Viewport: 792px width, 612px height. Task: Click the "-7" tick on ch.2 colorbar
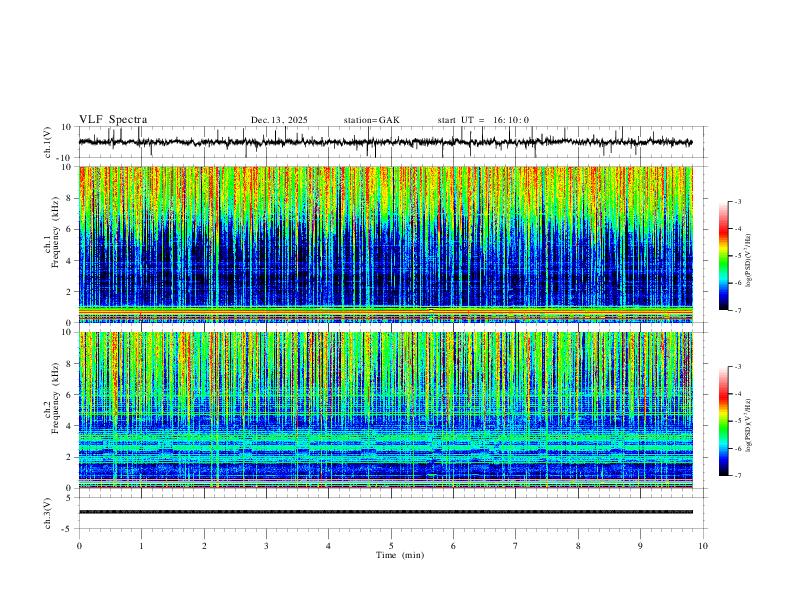(x=737, y=476)
